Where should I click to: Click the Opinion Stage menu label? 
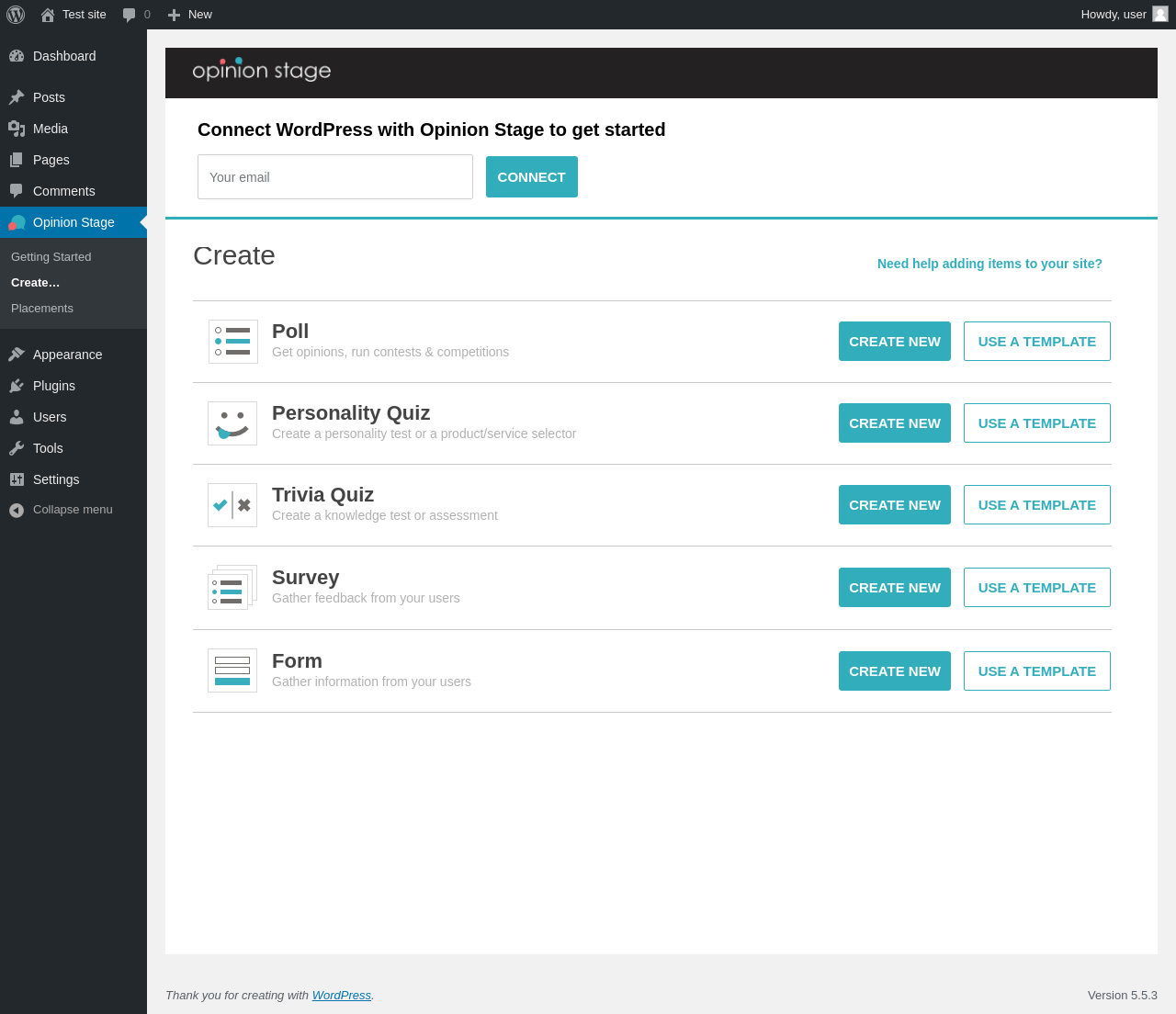coord(73,222)
